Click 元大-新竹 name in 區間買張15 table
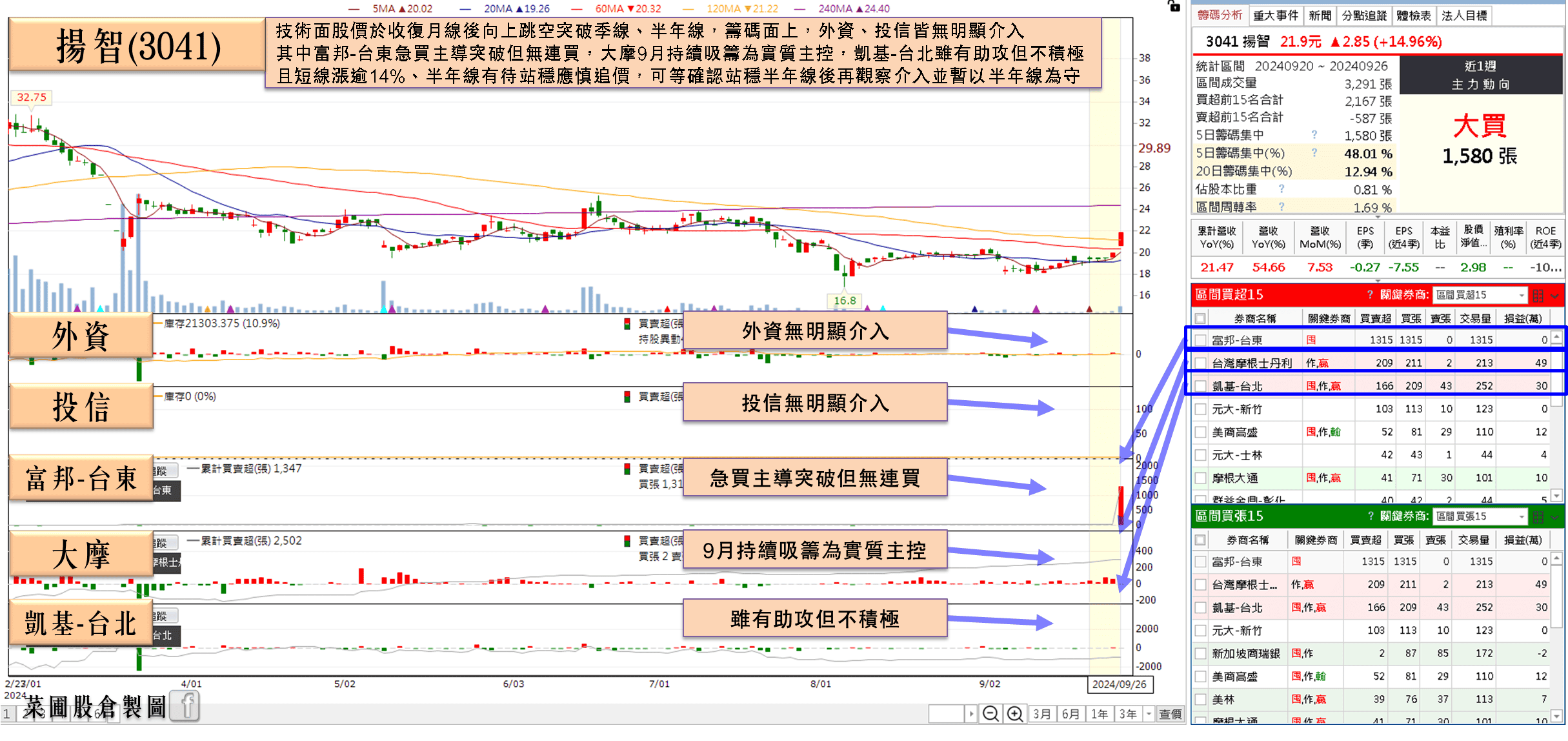Screen dimensions: 1568x741 tap(1237, 631)
